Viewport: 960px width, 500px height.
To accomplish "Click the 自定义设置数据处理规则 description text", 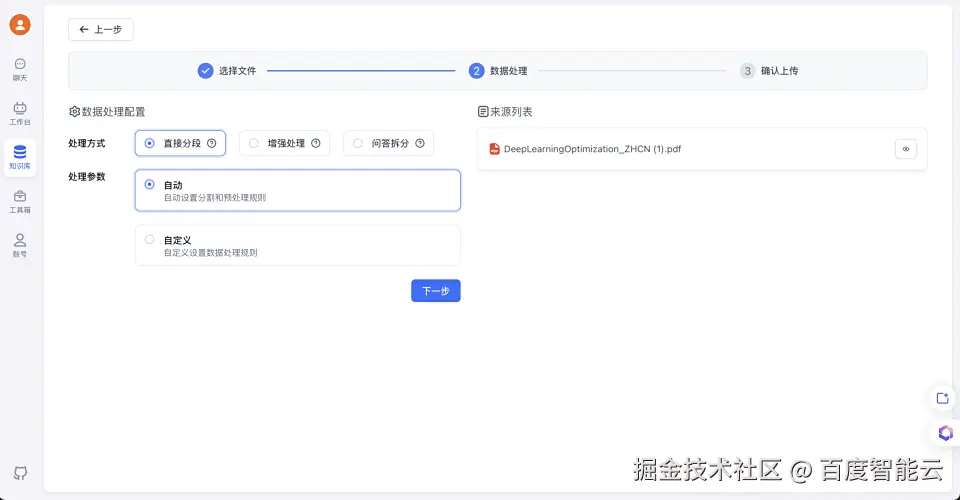I will 211,253.
